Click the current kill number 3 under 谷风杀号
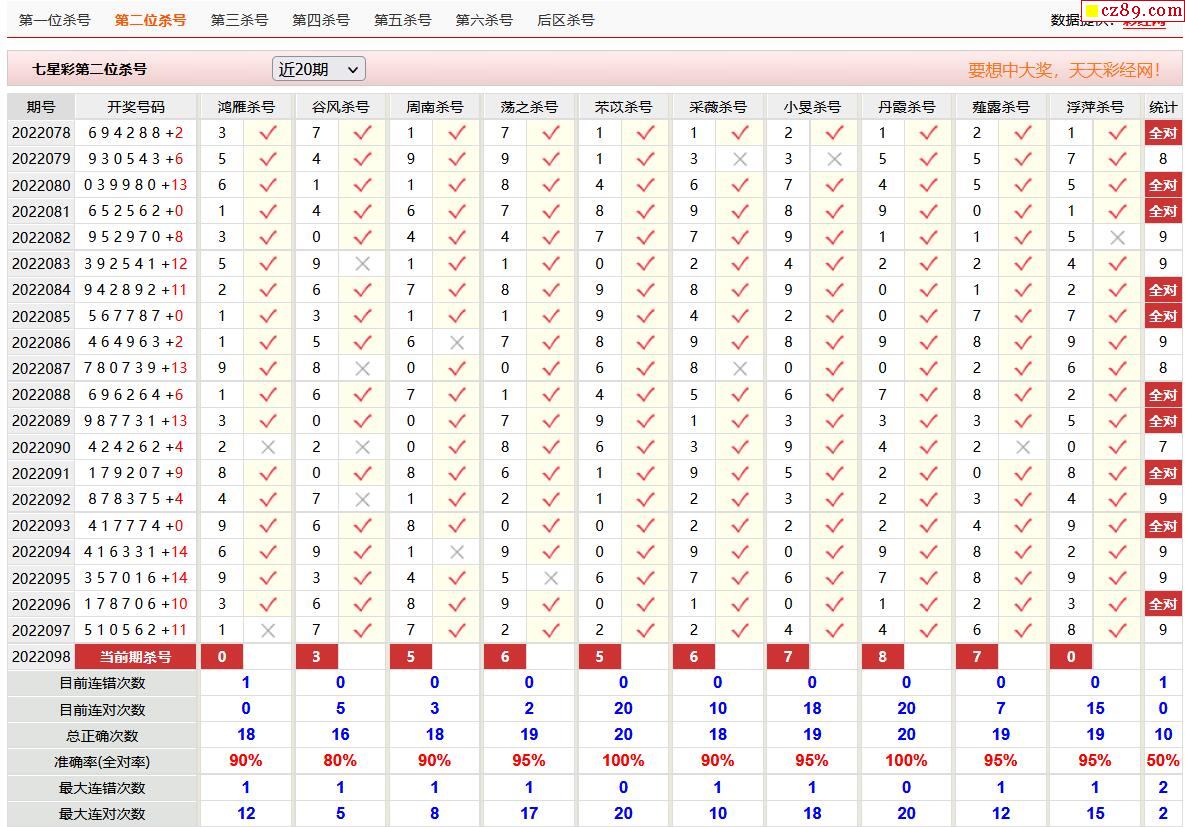Screen dimensions: 1185x827 coord(316,657)
